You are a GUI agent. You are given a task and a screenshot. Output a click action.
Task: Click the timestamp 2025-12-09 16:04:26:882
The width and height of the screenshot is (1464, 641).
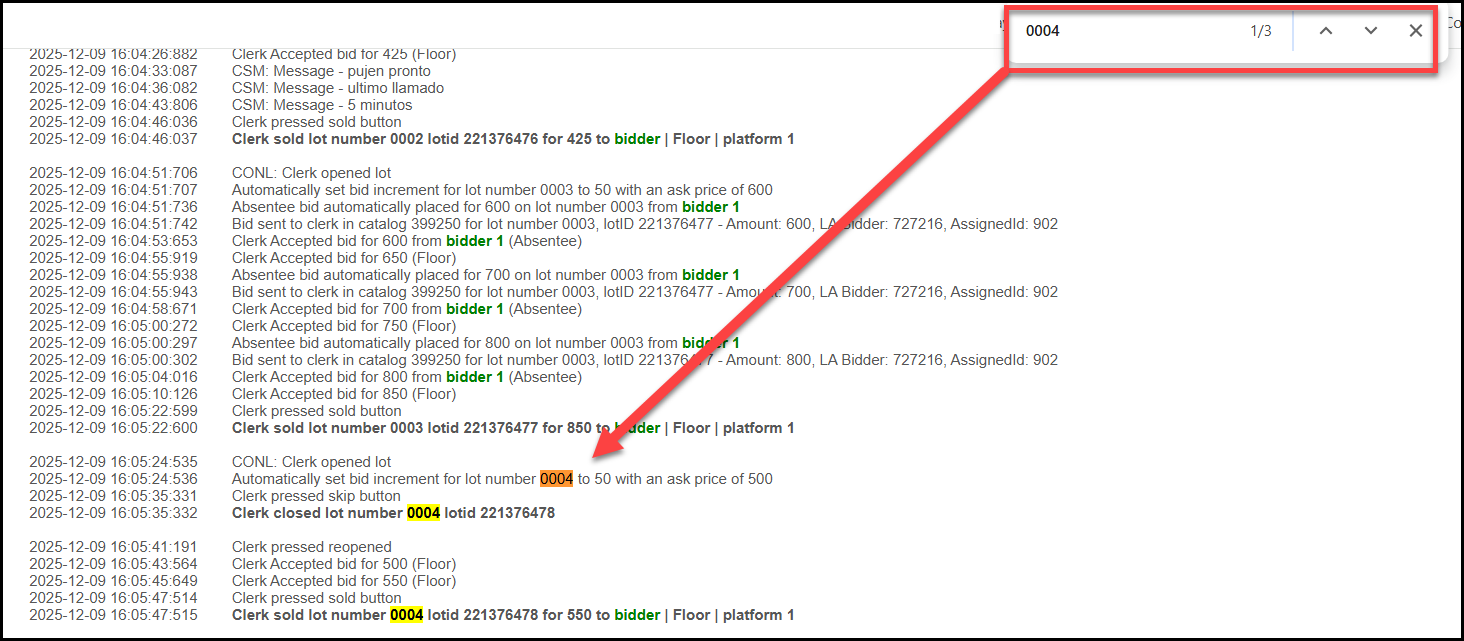(113, 54)
